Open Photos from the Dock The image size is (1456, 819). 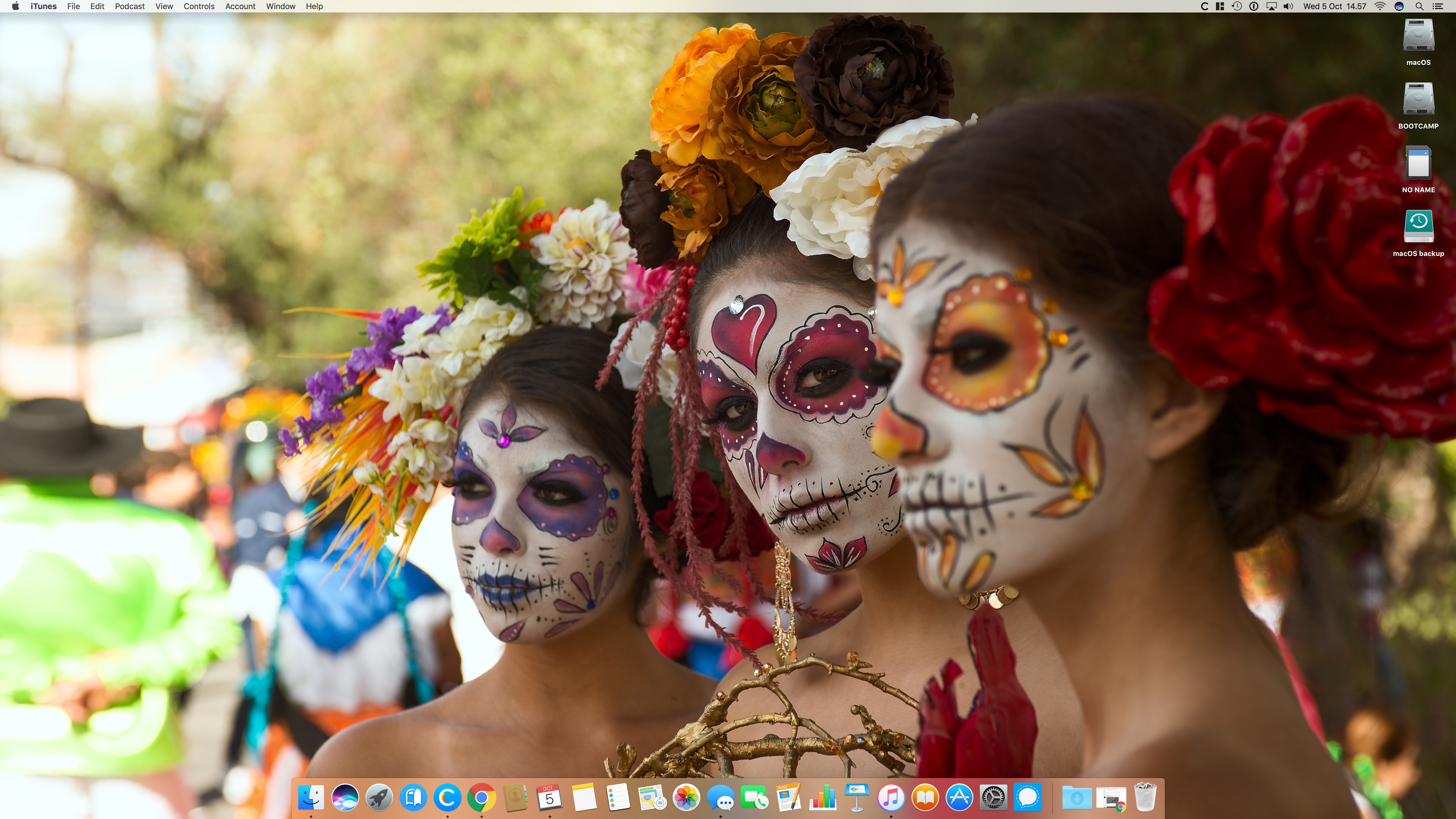686,797
